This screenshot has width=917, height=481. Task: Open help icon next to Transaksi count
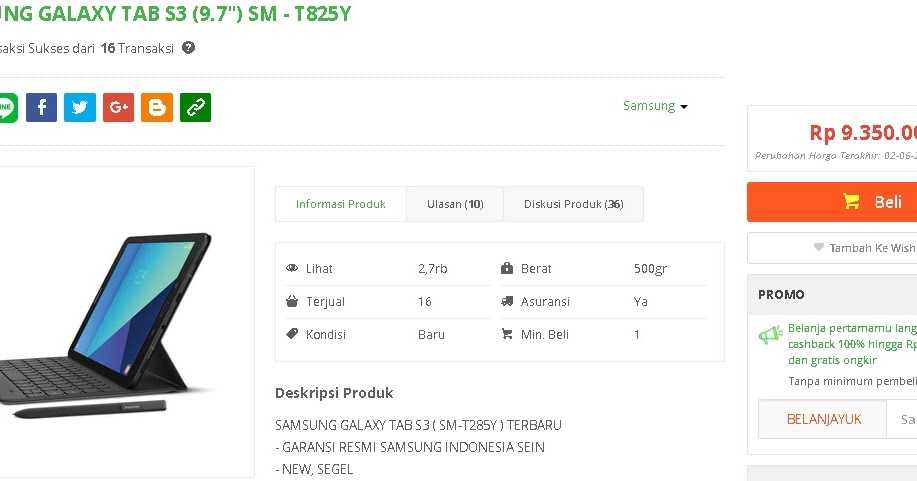pos(188,48)
